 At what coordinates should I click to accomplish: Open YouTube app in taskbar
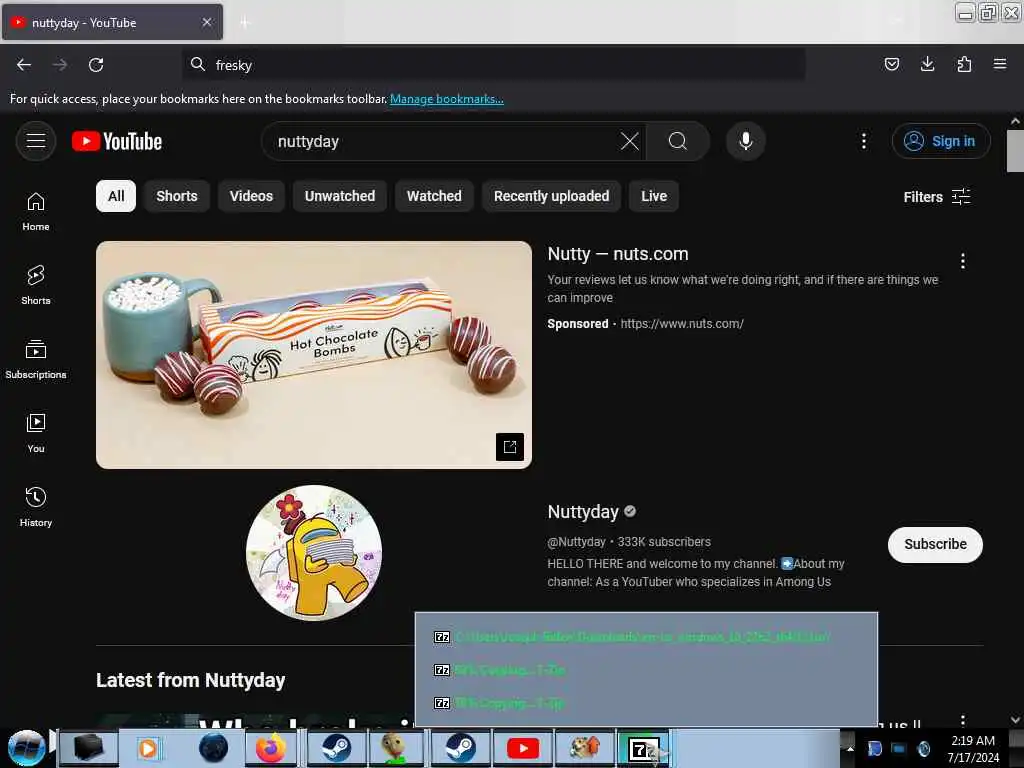[523, 748]
